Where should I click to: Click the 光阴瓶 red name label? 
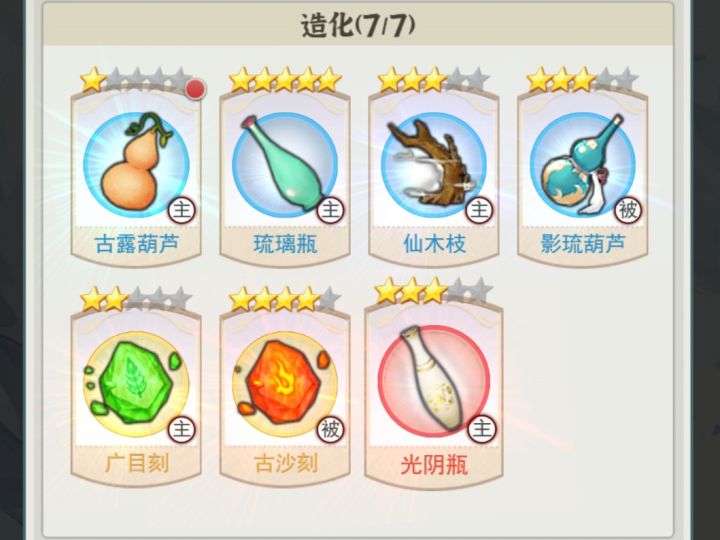coord(434,464)
